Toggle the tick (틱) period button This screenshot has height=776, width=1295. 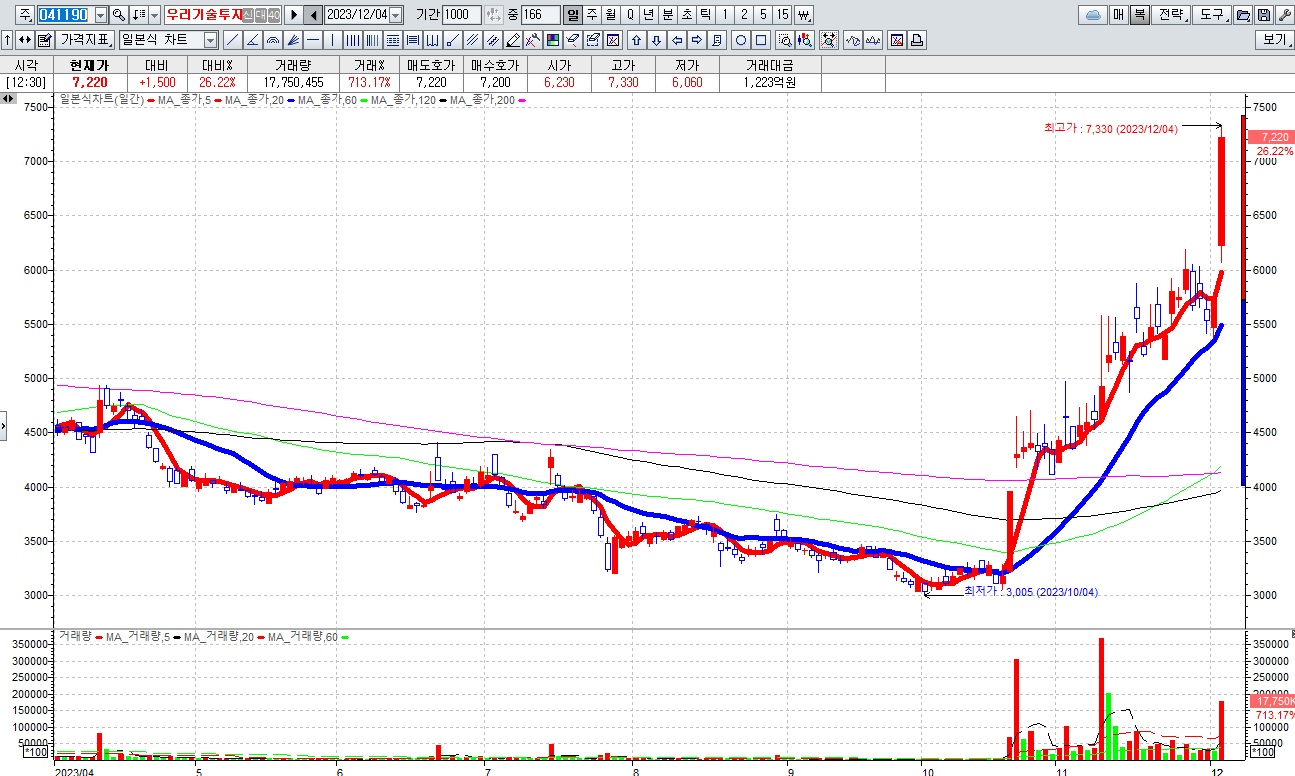(x=705, y=15)
